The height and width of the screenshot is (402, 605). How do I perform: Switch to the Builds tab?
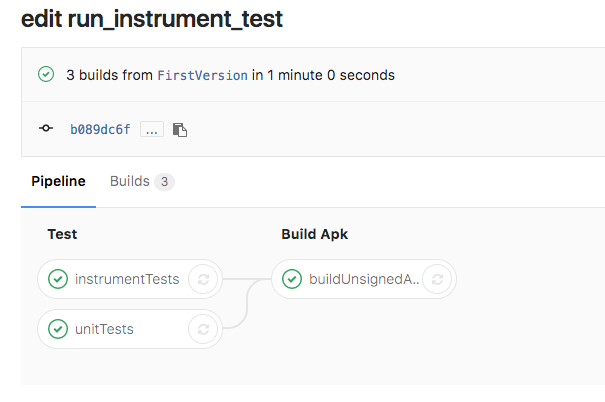pos(129,181)
